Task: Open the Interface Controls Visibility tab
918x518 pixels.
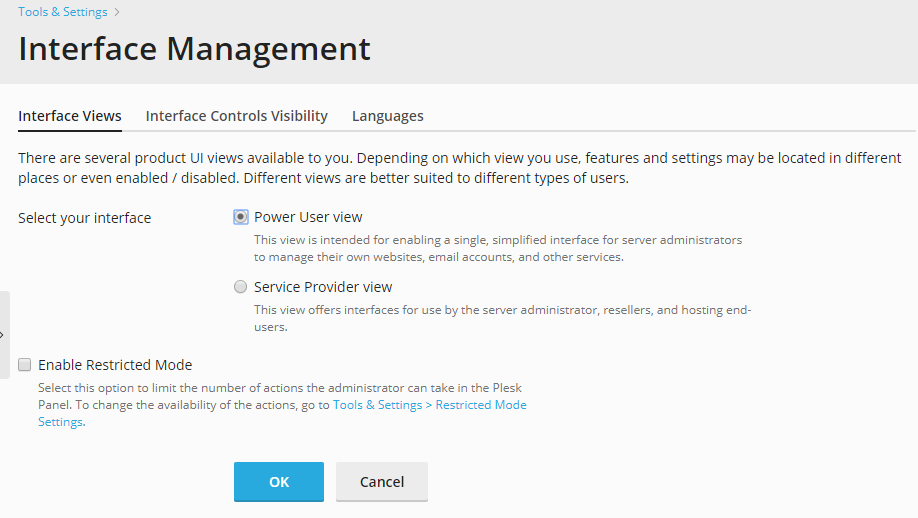Action: (237, 116)
